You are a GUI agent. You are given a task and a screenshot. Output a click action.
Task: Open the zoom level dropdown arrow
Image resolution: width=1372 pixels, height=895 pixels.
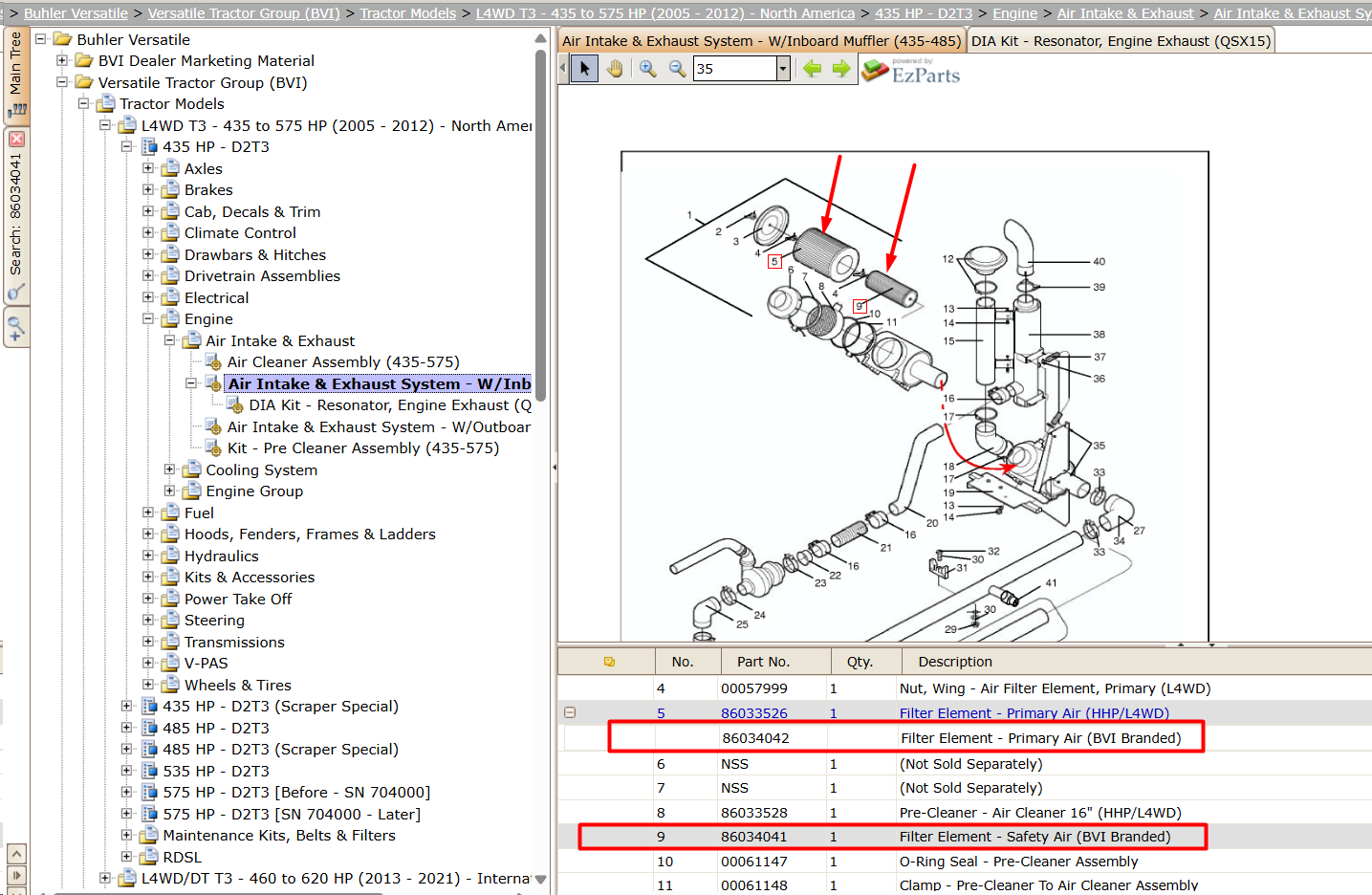[783, 69]
